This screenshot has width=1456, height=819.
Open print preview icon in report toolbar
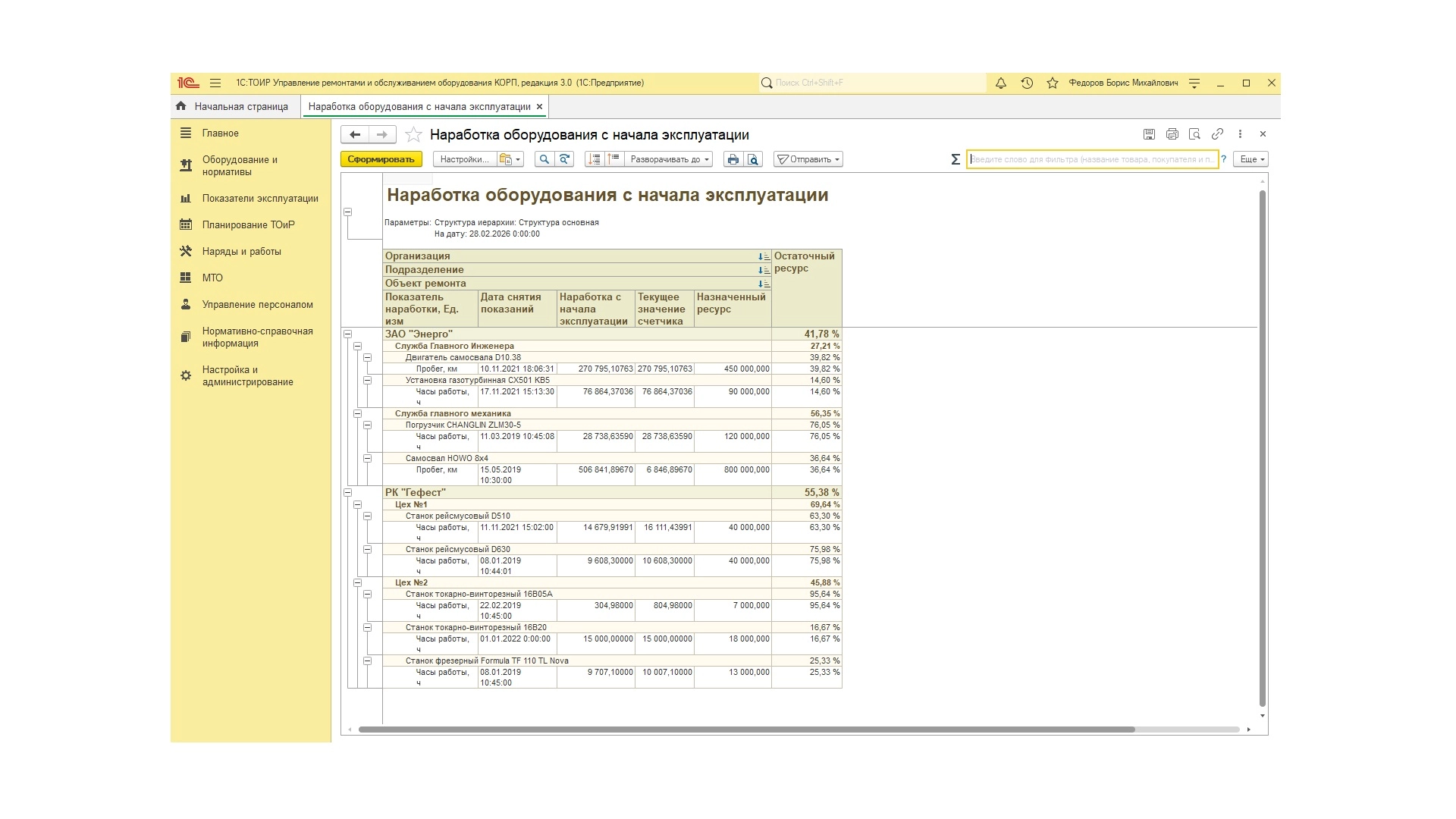pos(752,159)
